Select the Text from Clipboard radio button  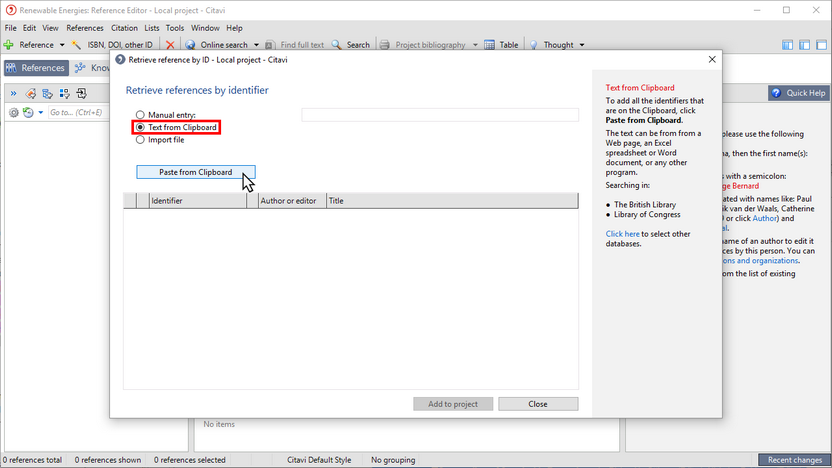tap(140, 127)
